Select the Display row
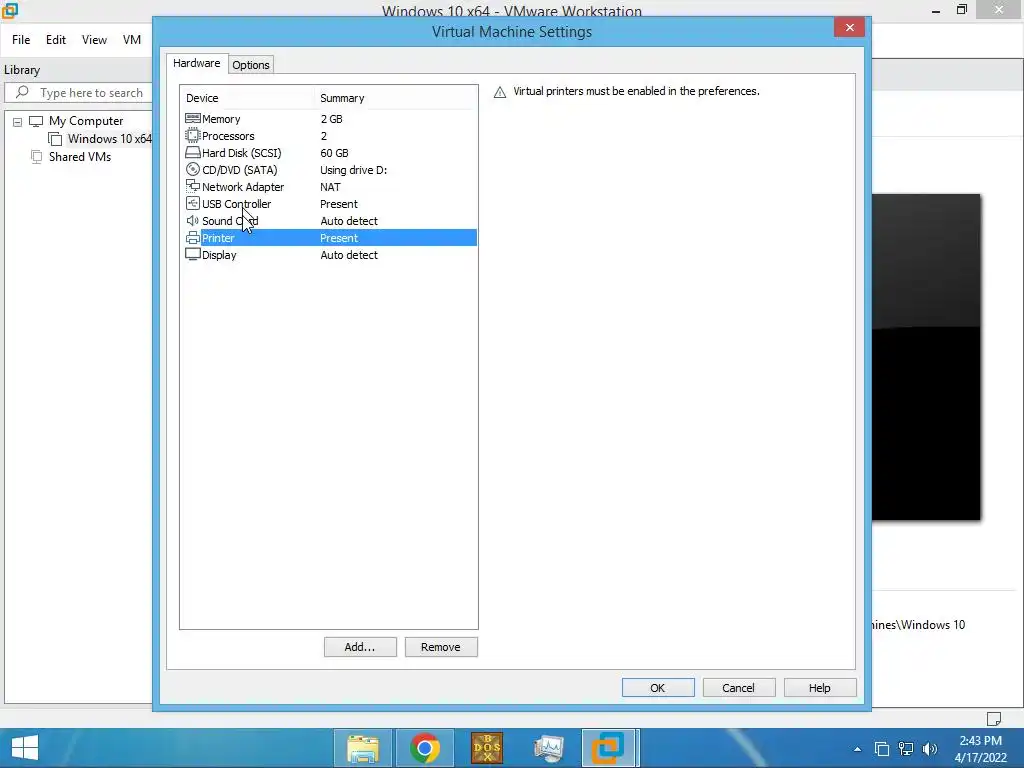This screenshot has width=1024, height=768. pyautogui.click(x=330, y=255)
